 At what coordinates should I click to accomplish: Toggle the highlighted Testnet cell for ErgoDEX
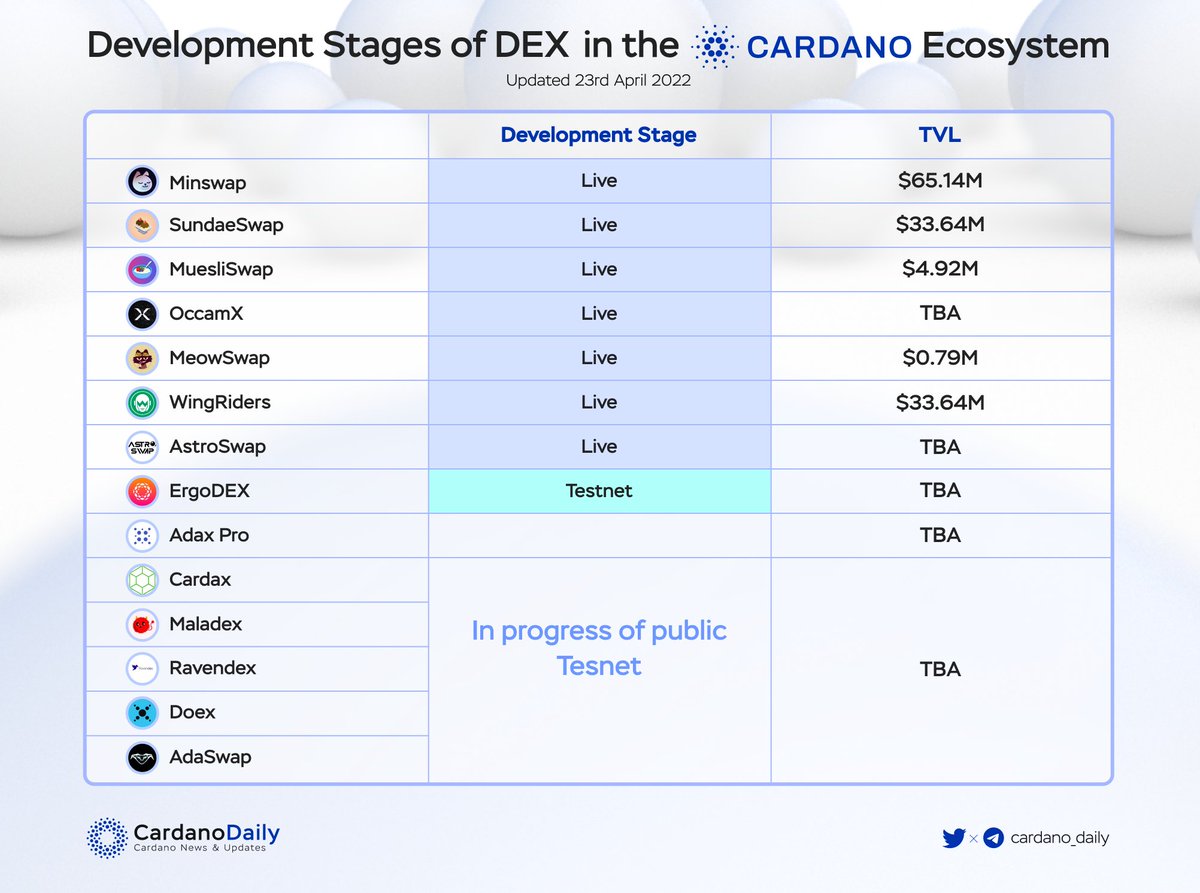[x=599, y=491]
